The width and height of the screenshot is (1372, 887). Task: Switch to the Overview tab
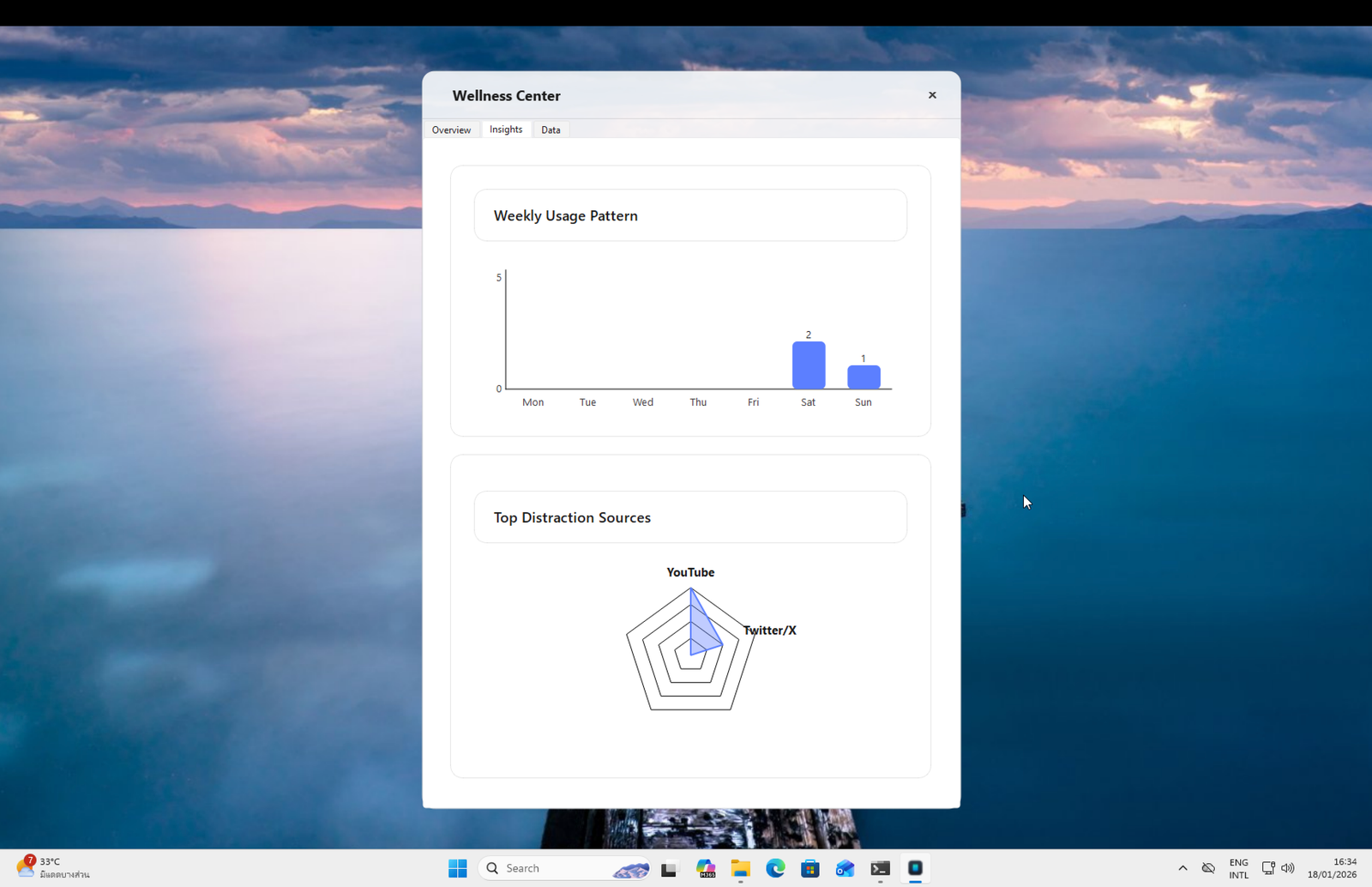click(x=451, y=130)
